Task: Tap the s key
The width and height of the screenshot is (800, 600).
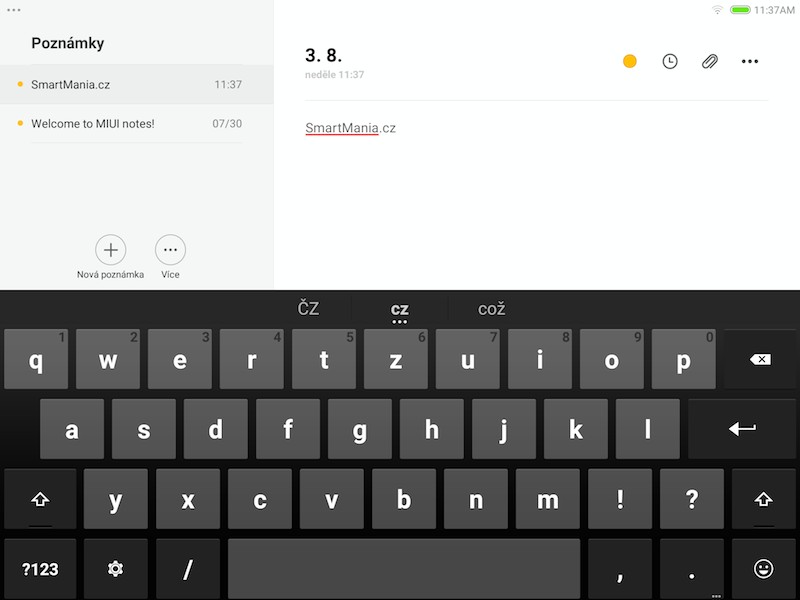Action: coord(144,429)
